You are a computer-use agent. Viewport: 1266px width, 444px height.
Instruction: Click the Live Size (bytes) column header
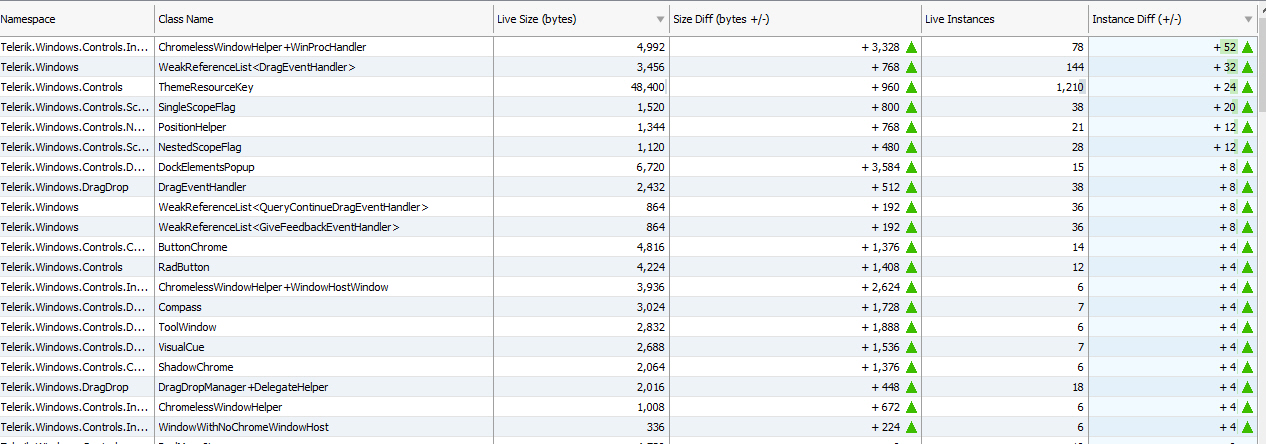[x=581, y=19]
